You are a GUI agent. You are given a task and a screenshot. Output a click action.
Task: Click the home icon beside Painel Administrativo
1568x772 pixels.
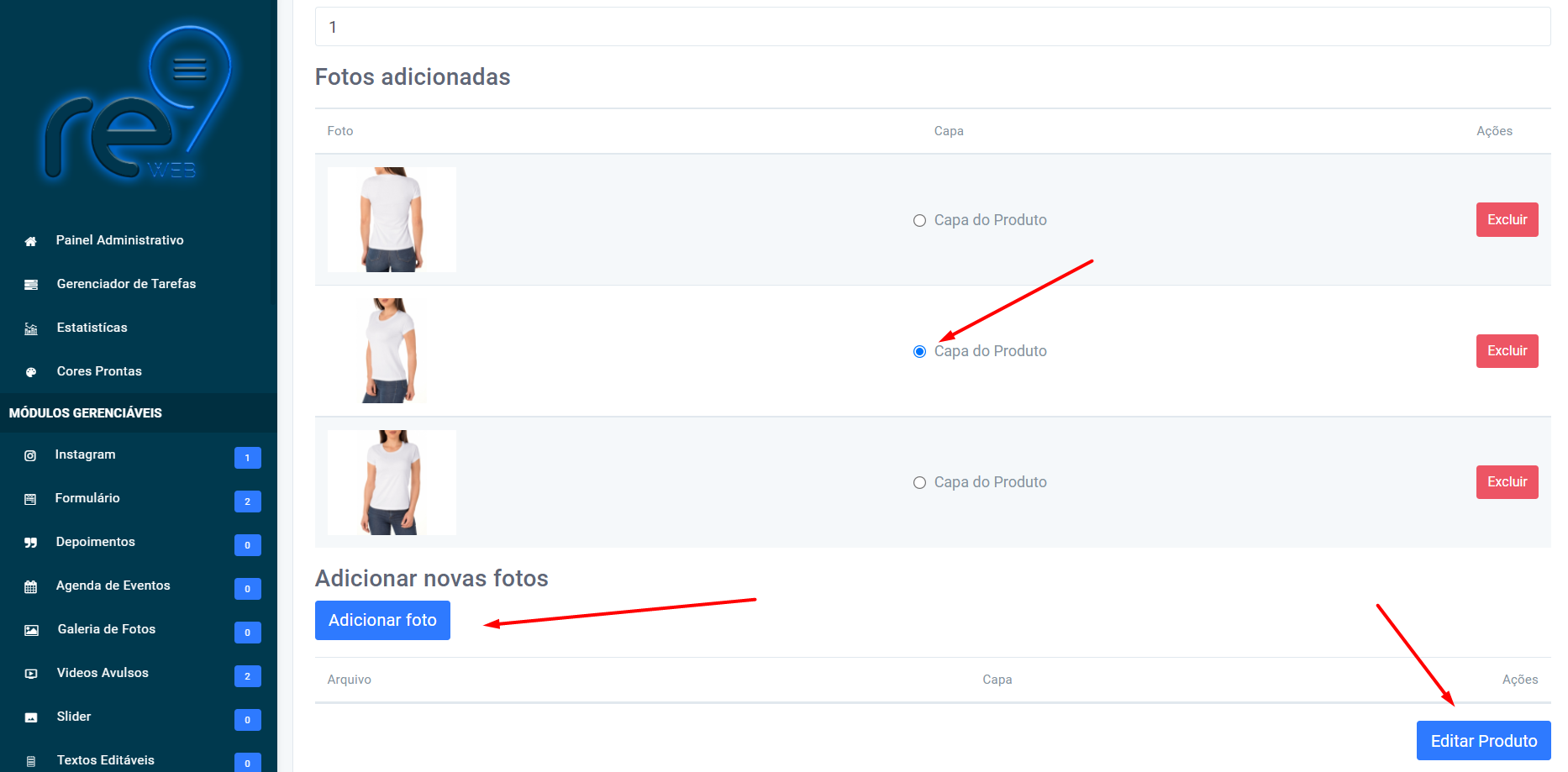pos(30,241)
